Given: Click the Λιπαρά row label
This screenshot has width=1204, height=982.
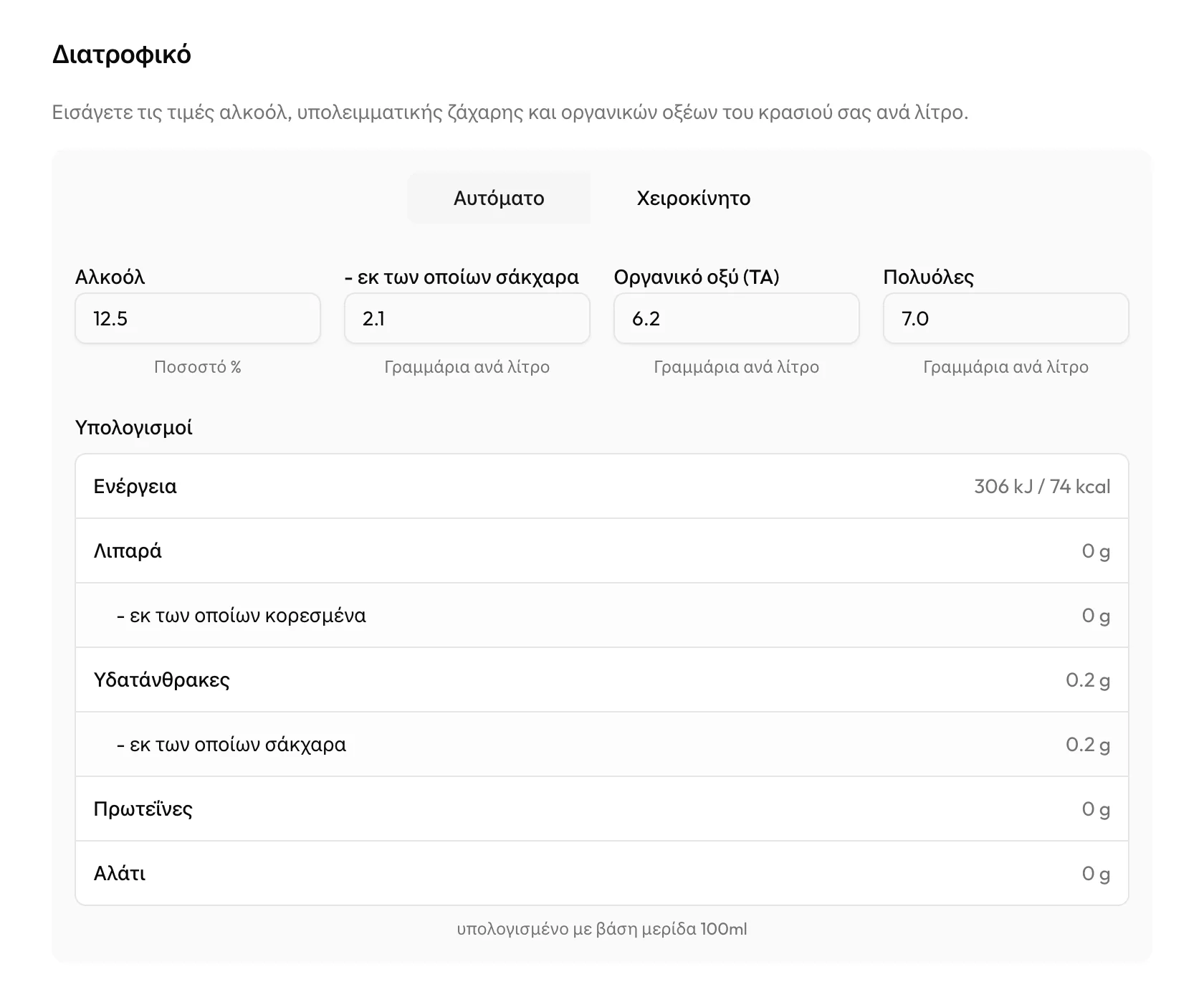Looking at the screenshot, I should 128,551.
